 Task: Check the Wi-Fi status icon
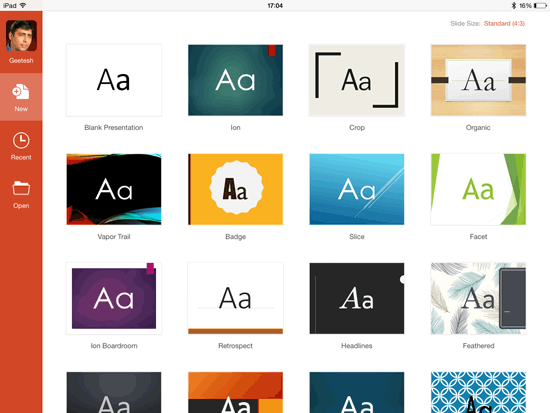[23, 5]
